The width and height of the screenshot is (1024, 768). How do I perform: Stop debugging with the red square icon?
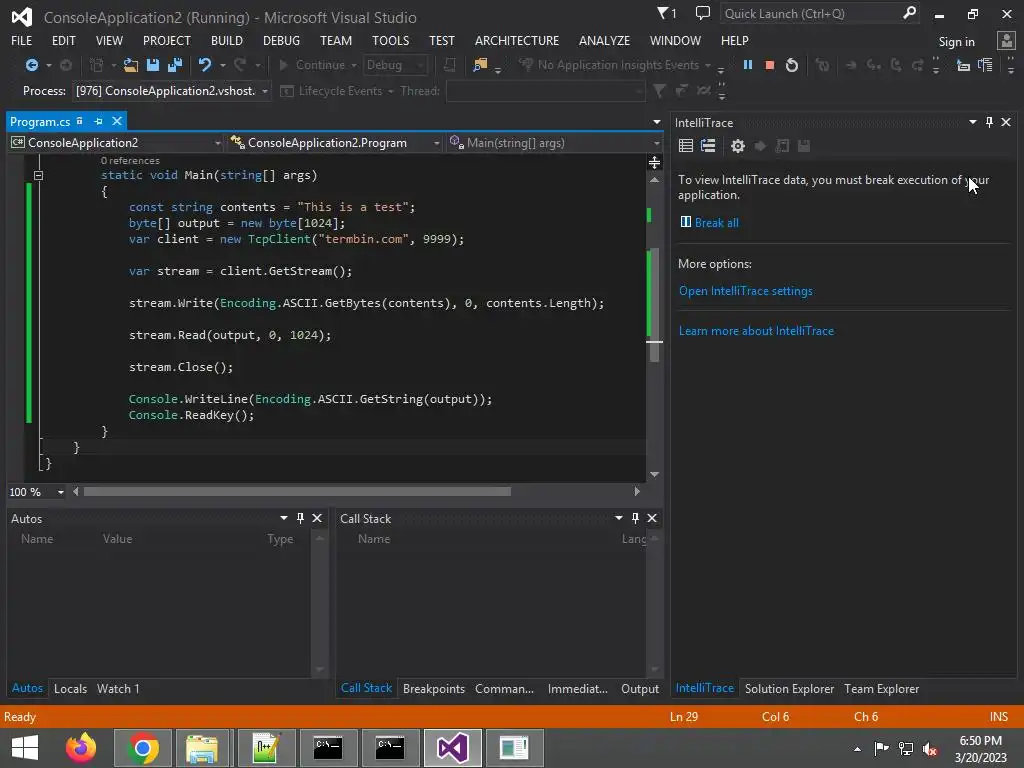point(770,65)
